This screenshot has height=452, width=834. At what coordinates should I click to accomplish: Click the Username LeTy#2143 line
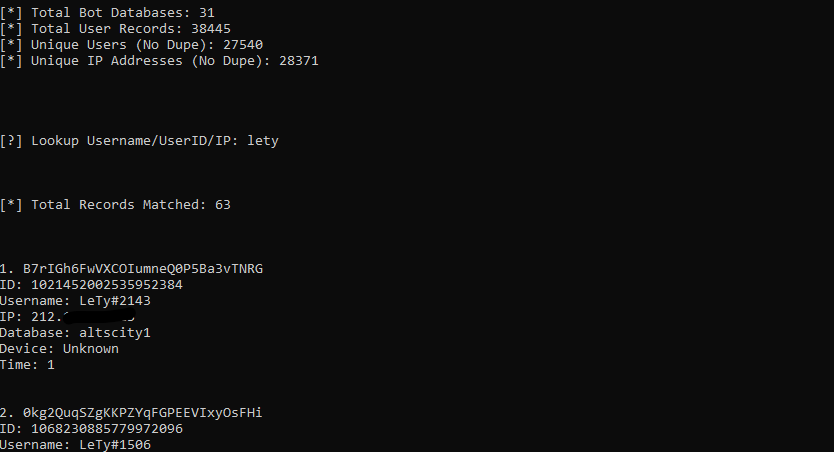(75, 300)
